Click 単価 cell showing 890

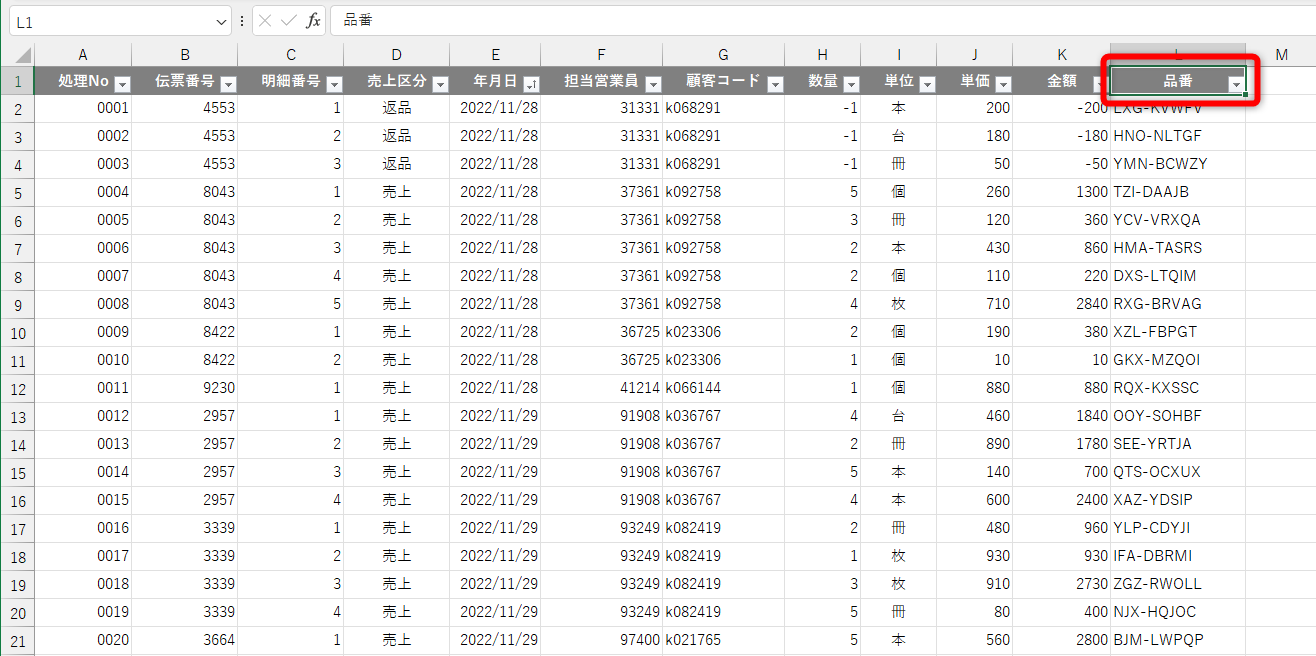pos(975,444)
